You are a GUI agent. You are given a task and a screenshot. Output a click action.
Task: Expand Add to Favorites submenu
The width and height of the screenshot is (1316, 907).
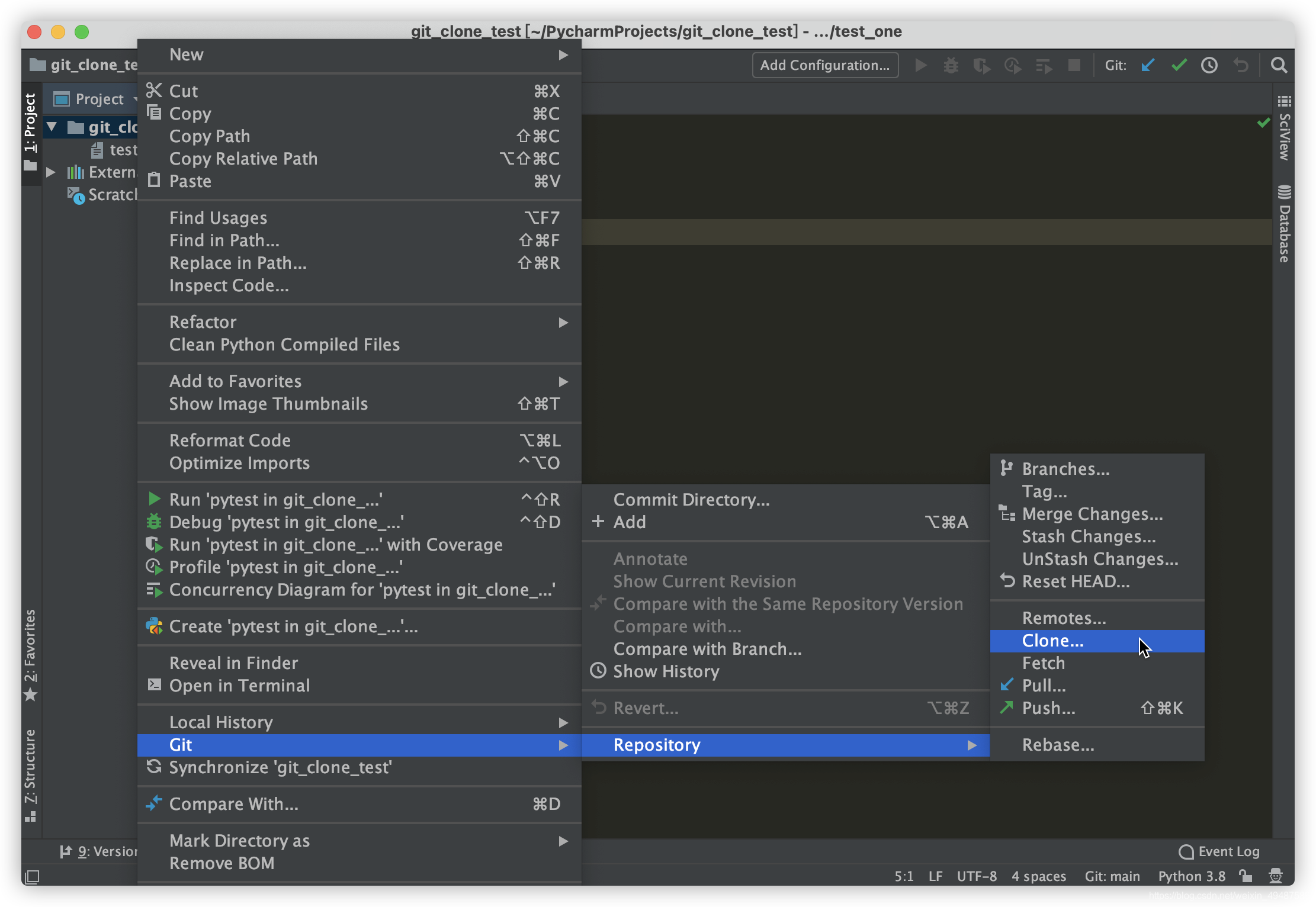click(x=359, y=381)
